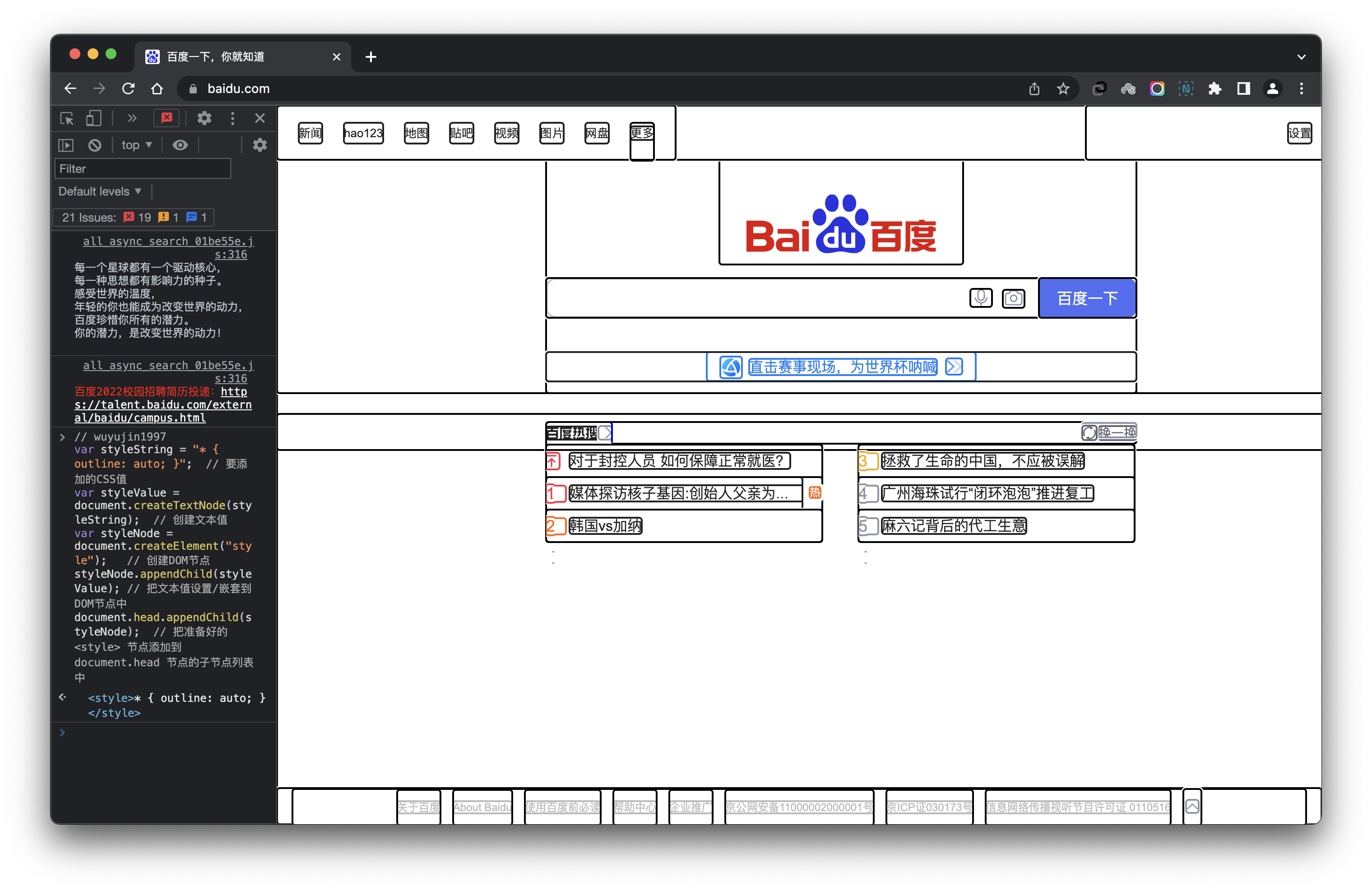Go to the browser home page

[x=157, y=88]
